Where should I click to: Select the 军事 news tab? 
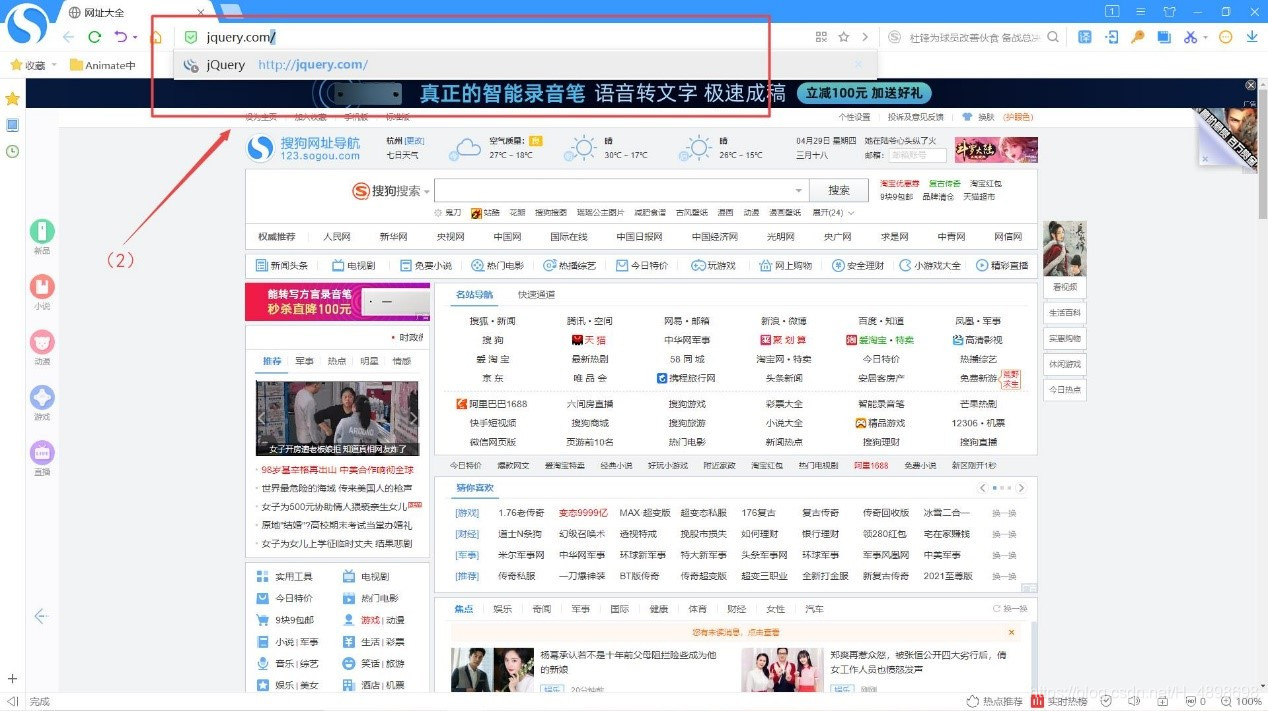304,361
